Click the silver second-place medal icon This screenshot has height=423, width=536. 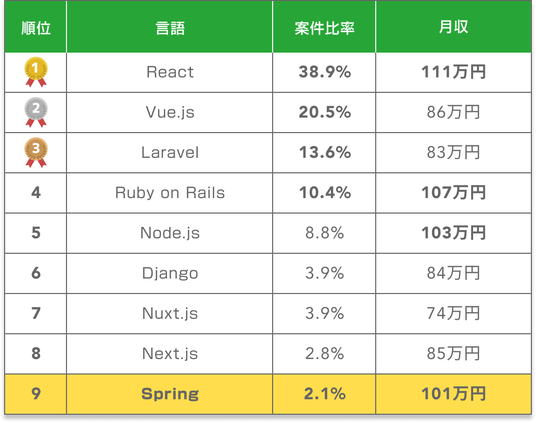[36, 112]
